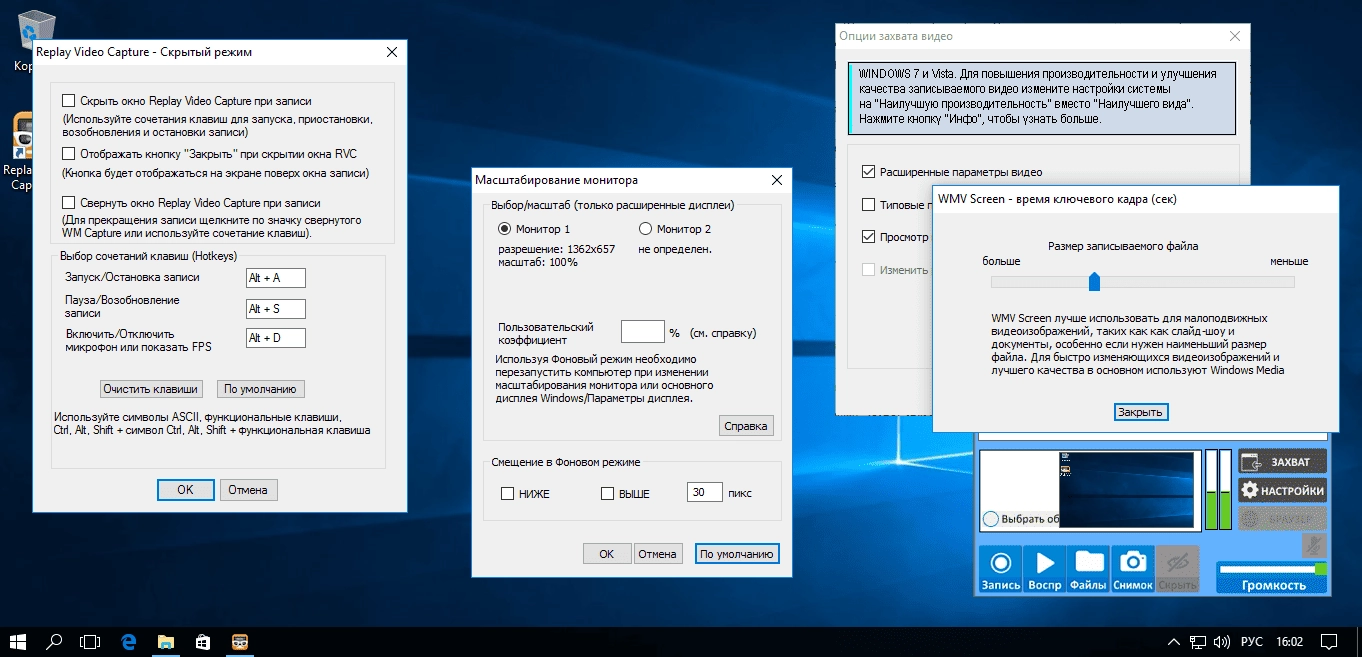
Task: Click the Очистить клавиши button
Action: pyautogui.click(x=152, y=389)
